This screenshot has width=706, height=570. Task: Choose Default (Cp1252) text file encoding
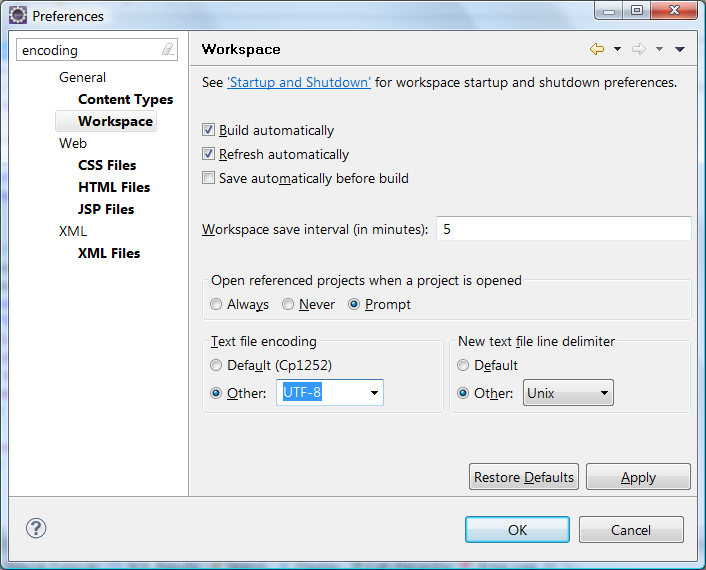217,365
